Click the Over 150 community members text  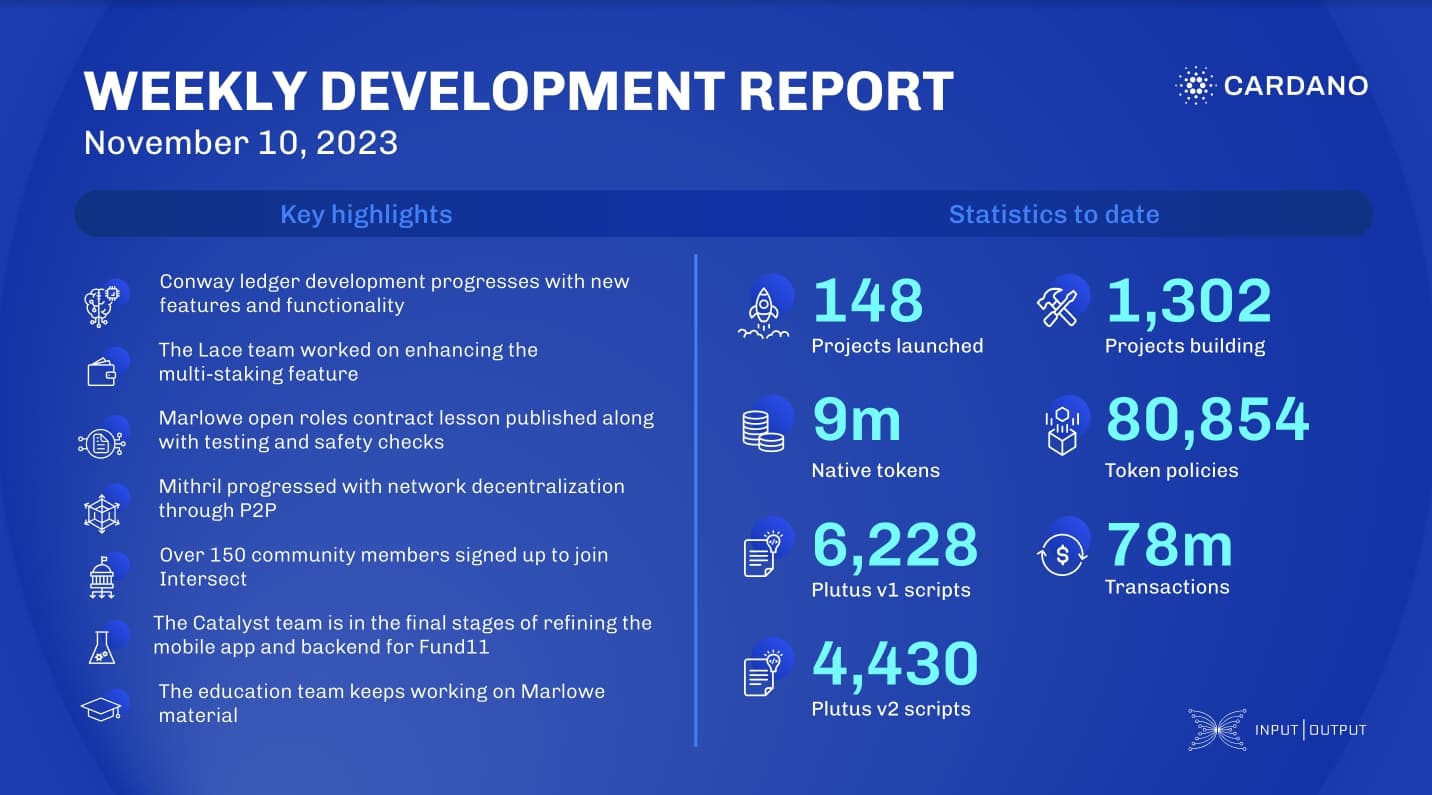click(x=384, y=566)
